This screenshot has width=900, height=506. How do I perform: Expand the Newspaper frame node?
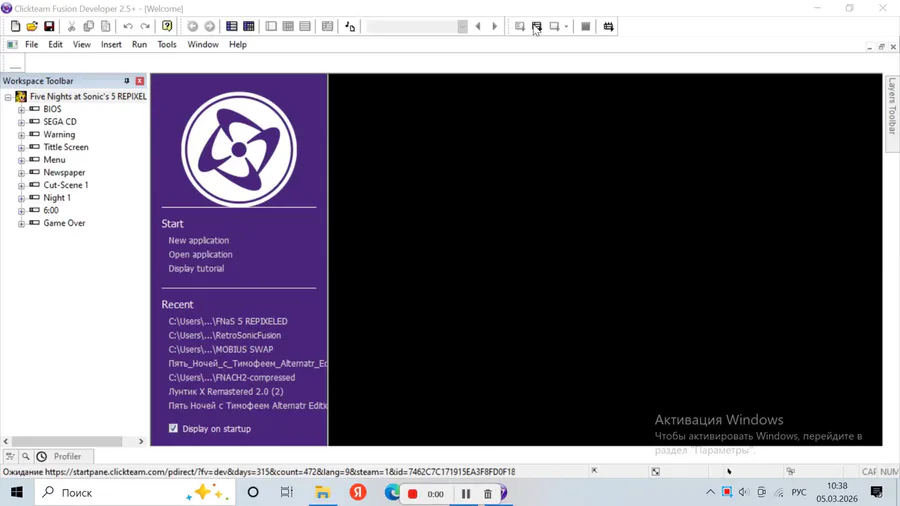(x=21, y=173)
